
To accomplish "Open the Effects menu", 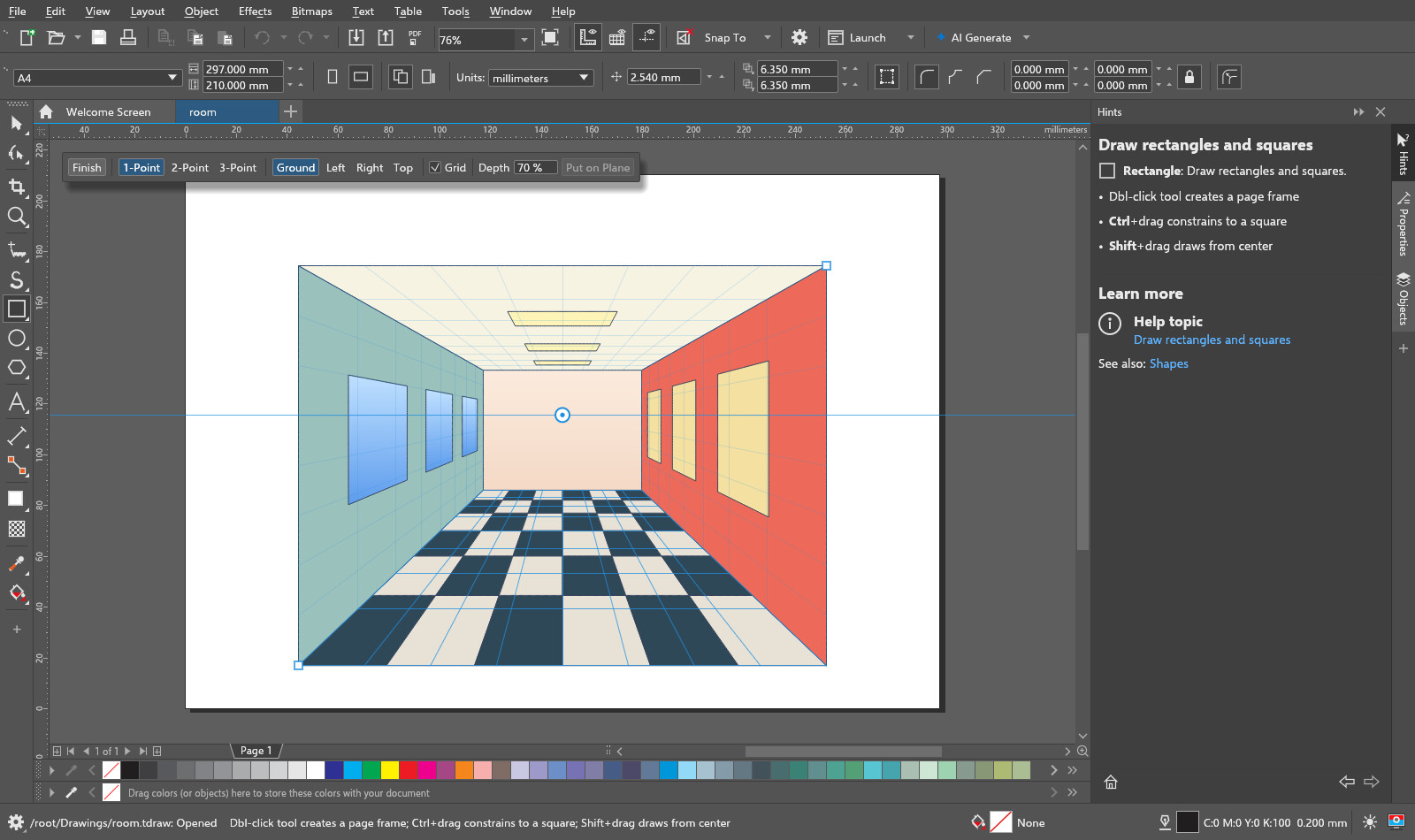I will tap(255, 11).
